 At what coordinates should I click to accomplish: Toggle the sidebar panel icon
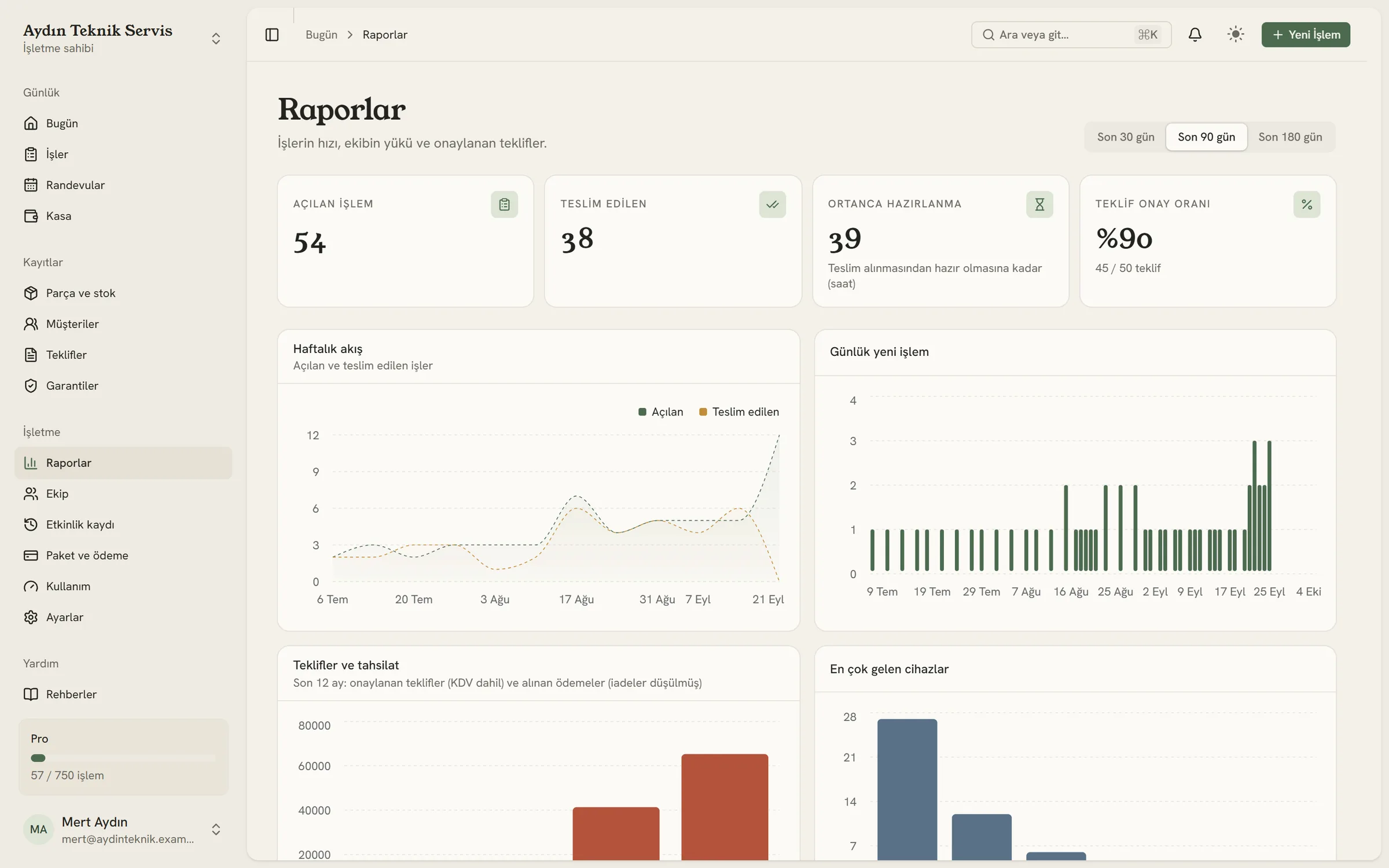click(x=271, y=35)
